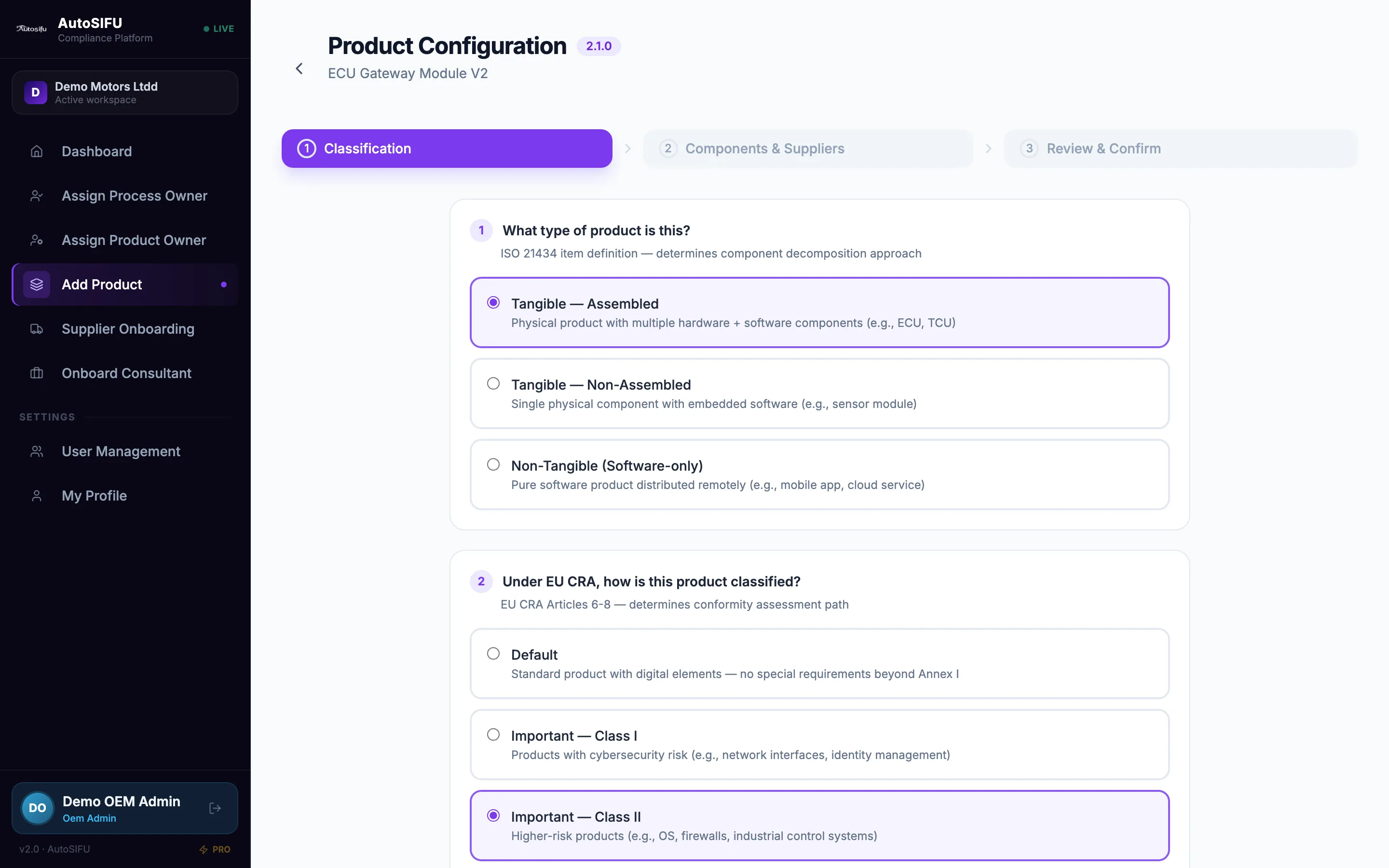Select the Important — Class I radio
The image size is (1389, 868).
click(x=493, y=734)
